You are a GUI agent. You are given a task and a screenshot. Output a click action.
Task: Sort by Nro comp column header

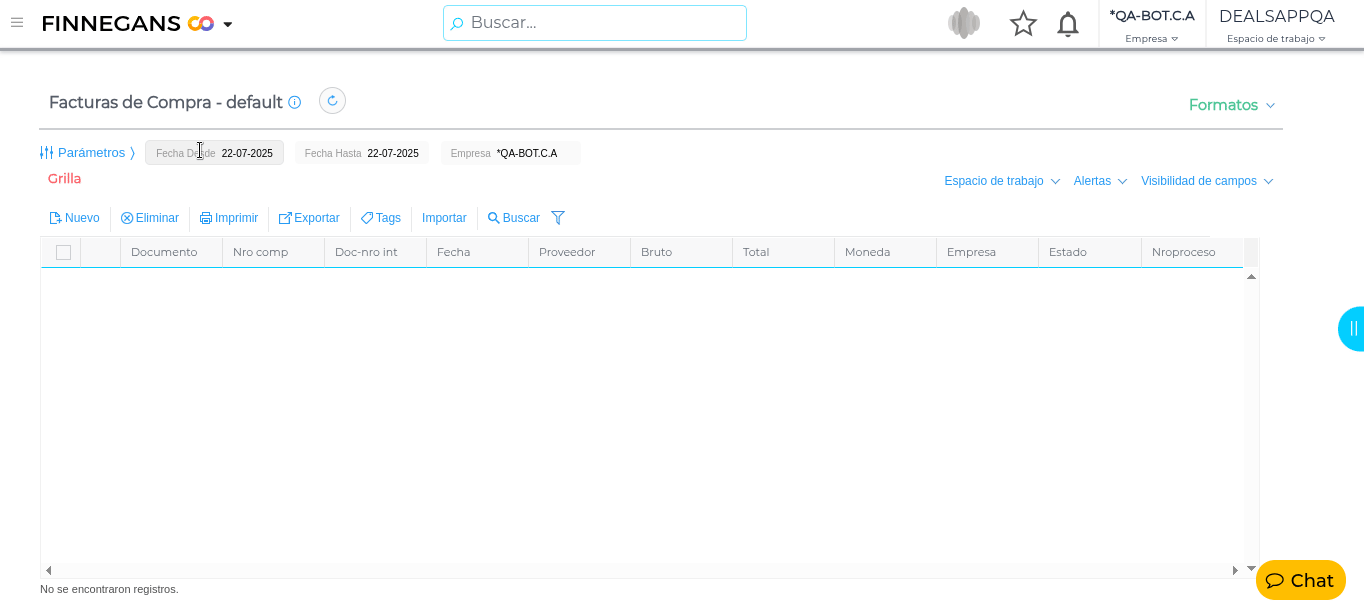[x=273, y=252]
